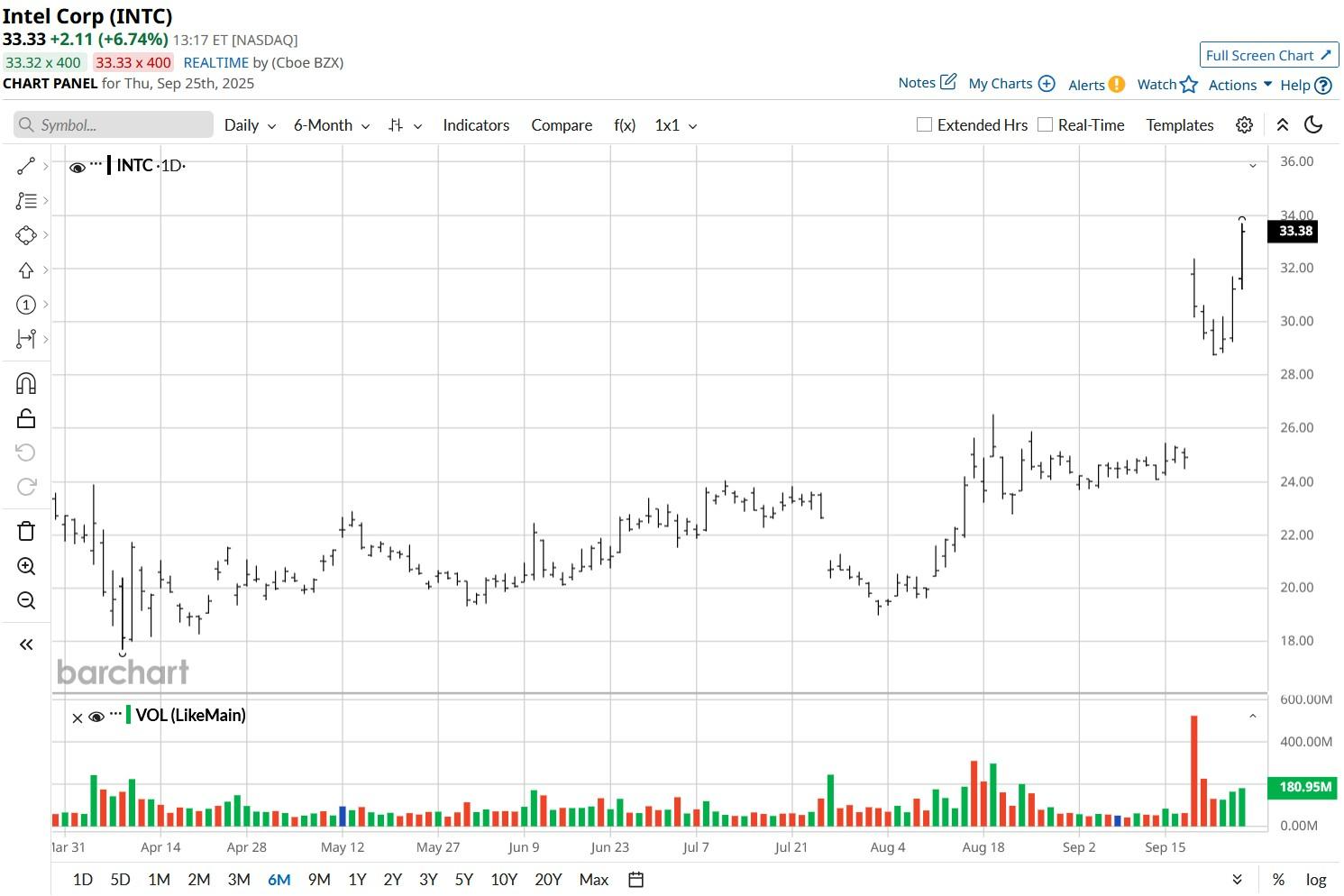
Task: Collapse toolbar with double up chevron
Action: (x=1282, y=125)
